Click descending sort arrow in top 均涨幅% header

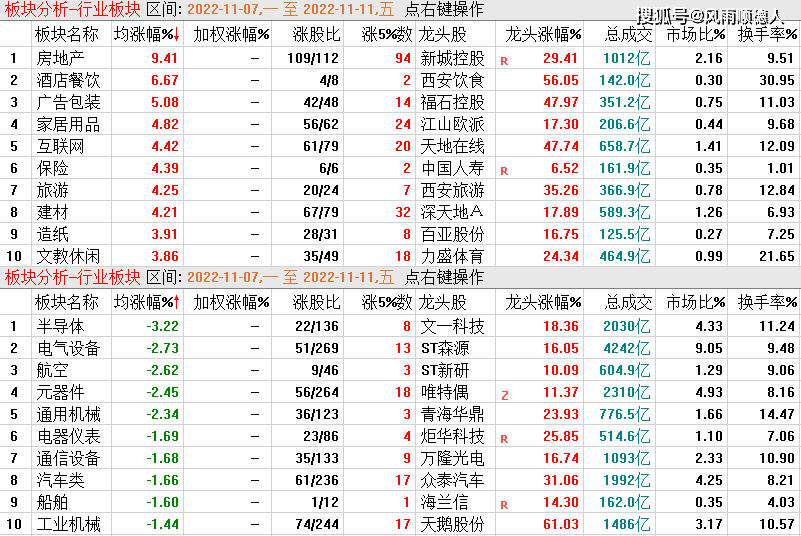(x=178, y=36)
